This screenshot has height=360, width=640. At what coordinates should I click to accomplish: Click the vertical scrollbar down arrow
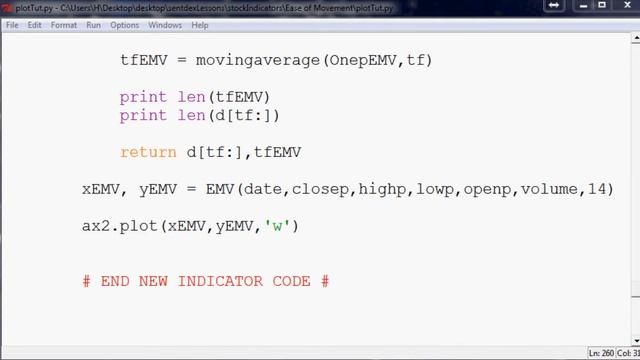[636, 340]
